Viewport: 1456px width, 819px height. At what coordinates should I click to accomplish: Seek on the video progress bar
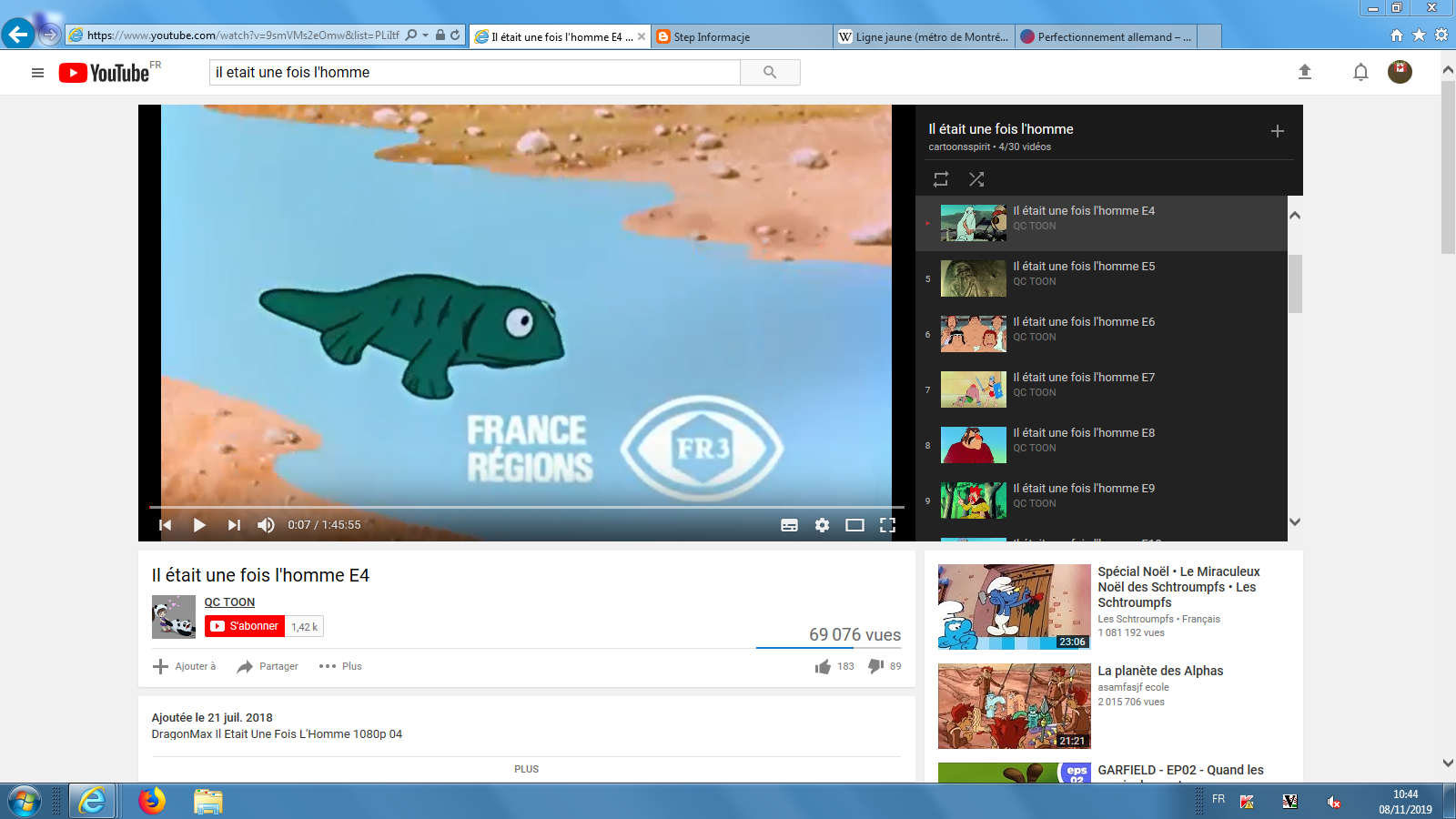(x=527, y=507)
